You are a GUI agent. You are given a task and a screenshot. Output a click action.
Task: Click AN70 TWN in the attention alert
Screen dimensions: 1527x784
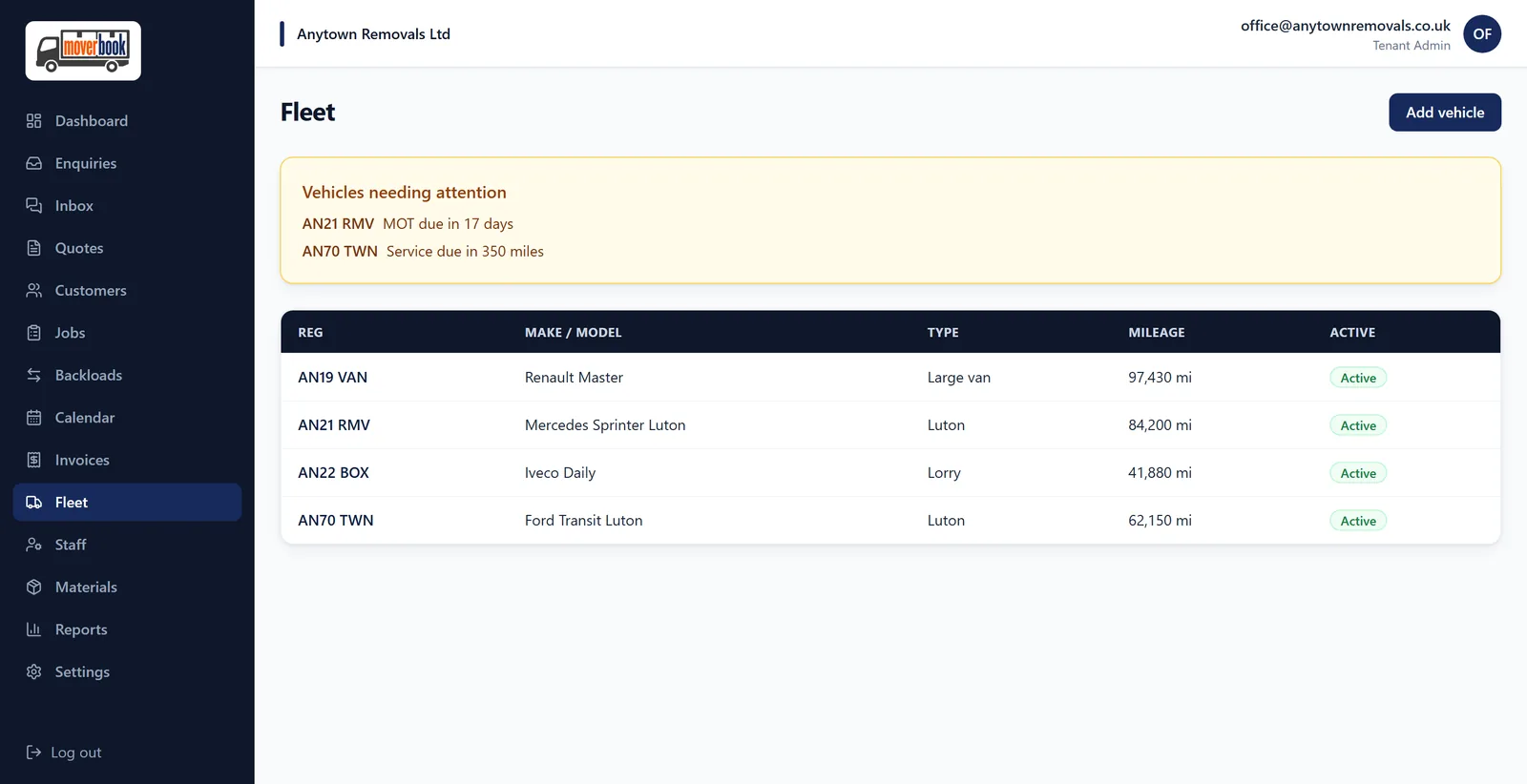(340, 252)
